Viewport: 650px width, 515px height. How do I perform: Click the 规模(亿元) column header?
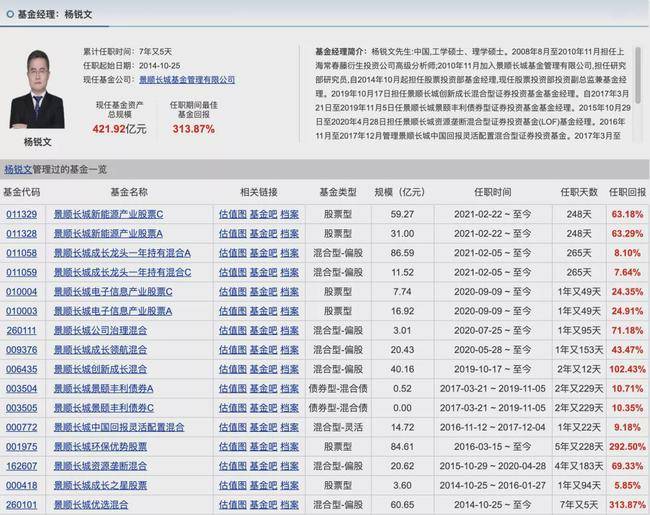[400, 192]
